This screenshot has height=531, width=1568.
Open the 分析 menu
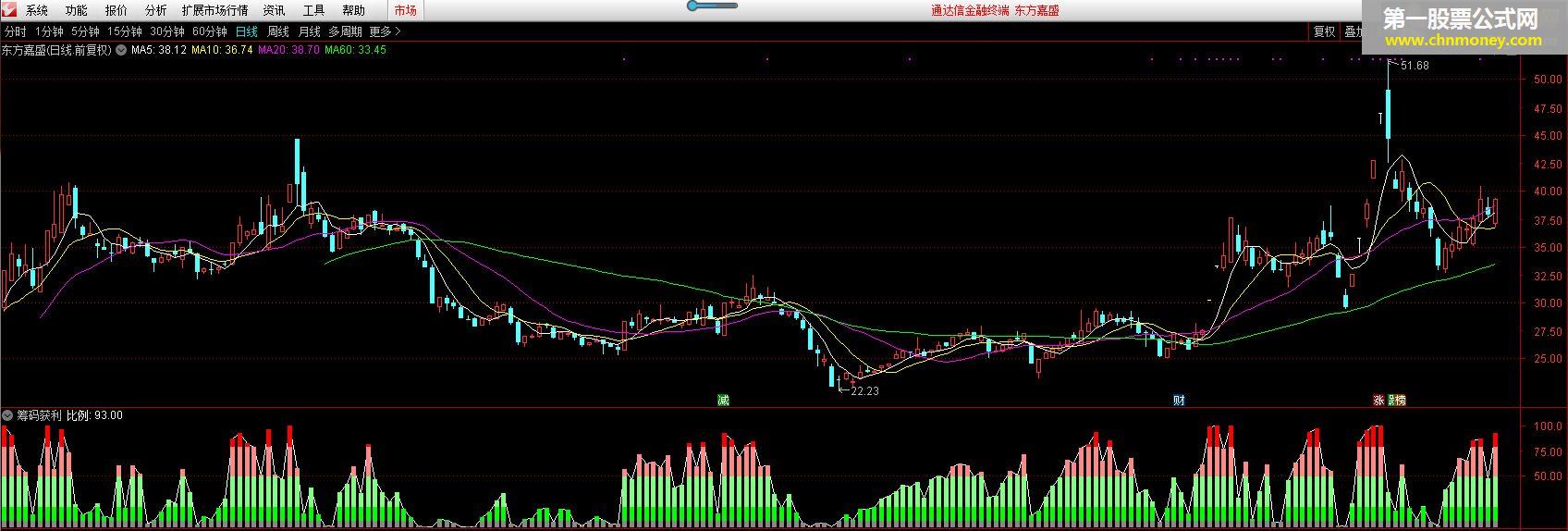click(x=156, y=10)
